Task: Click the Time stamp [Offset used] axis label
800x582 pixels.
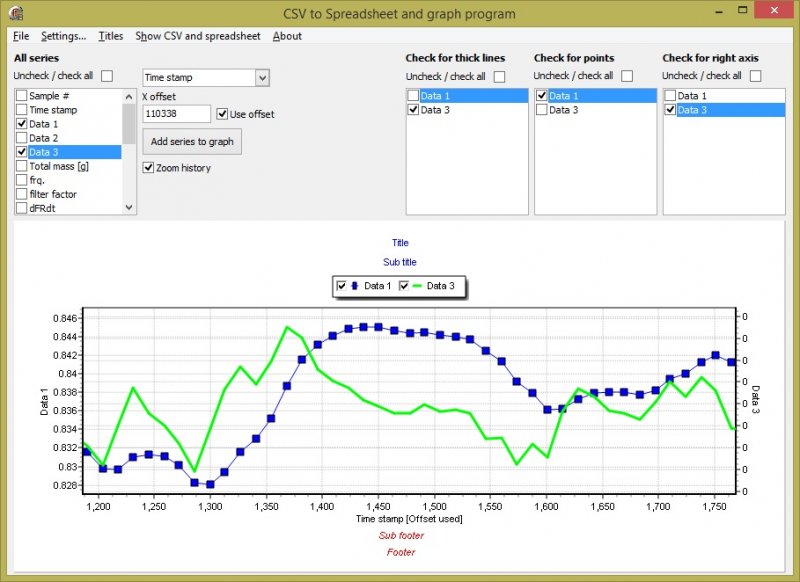Action: pos(409,519)
